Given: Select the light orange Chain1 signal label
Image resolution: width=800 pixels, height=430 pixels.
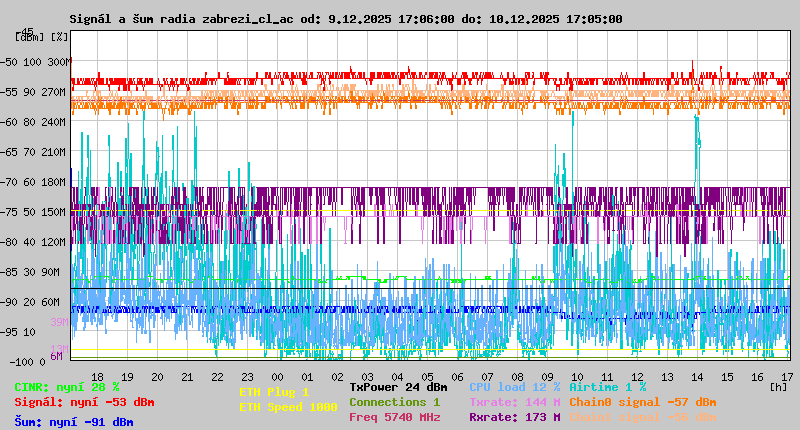Looking at the screenshot, I should pyautogui.click(x=642, y=417).
